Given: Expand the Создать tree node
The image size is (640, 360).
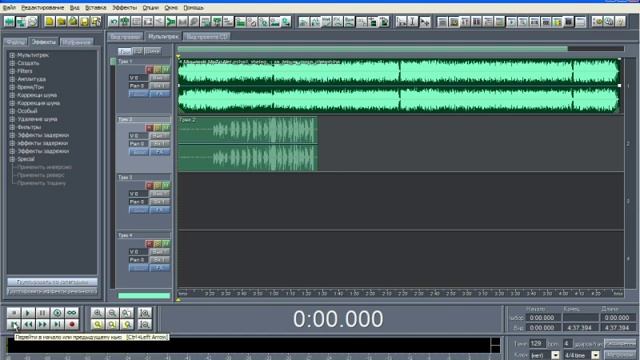Looking at the screenshot, I should pos(12,63).
